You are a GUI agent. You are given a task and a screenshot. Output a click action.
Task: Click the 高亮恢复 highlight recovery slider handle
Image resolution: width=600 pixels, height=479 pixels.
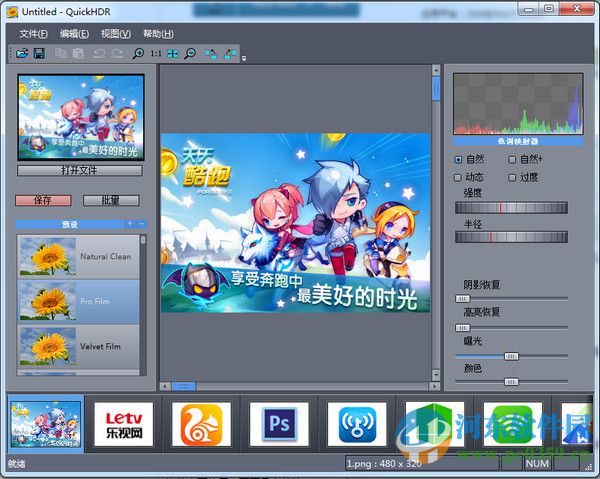coord(462,327)
